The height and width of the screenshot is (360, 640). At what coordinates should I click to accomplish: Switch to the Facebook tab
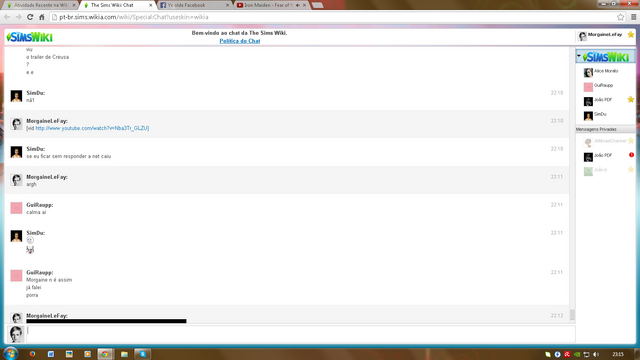coord(194,5)
